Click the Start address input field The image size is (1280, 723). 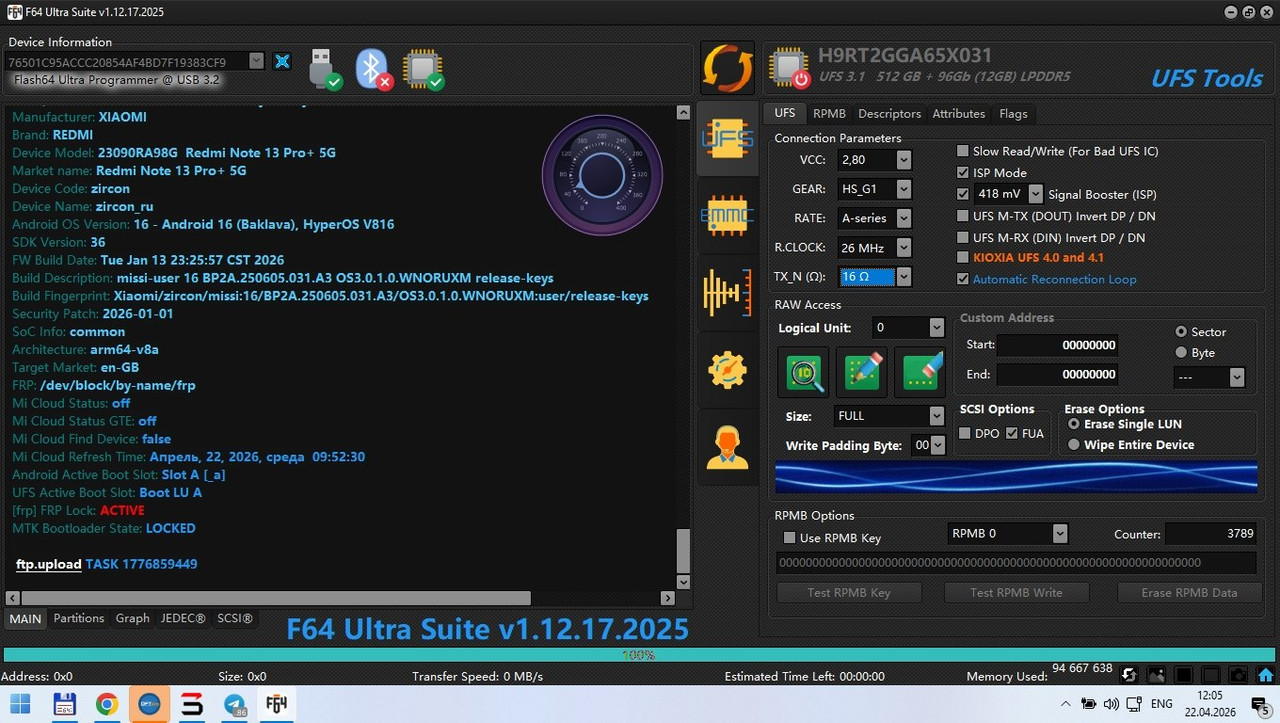[x=1058, y=345]
